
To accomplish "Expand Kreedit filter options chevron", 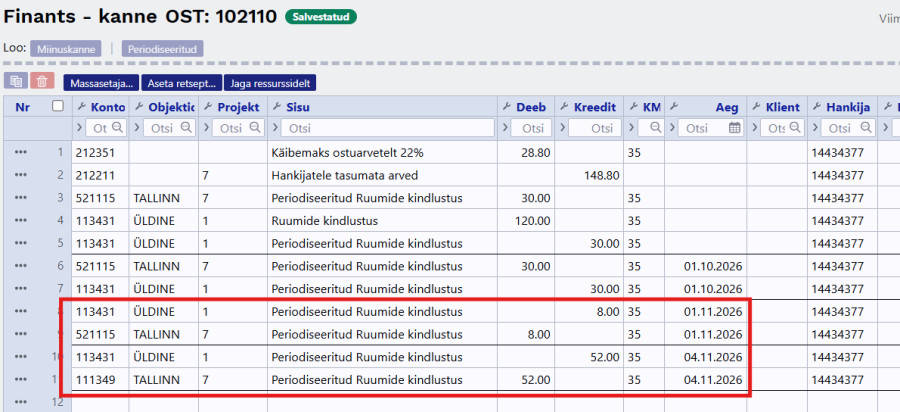I will pyautogui.click(x=562, y=128).
